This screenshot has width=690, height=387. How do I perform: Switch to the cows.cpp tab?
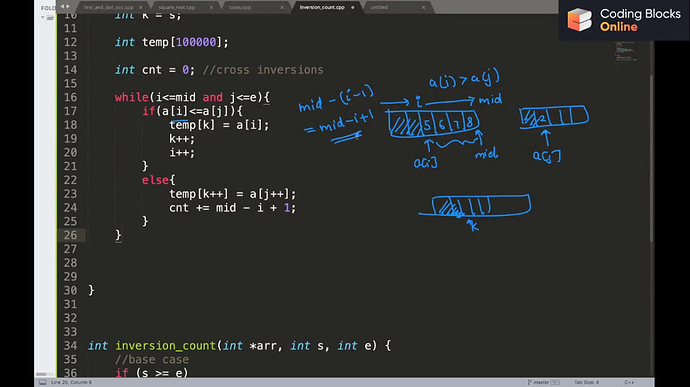tap(240, 7)
